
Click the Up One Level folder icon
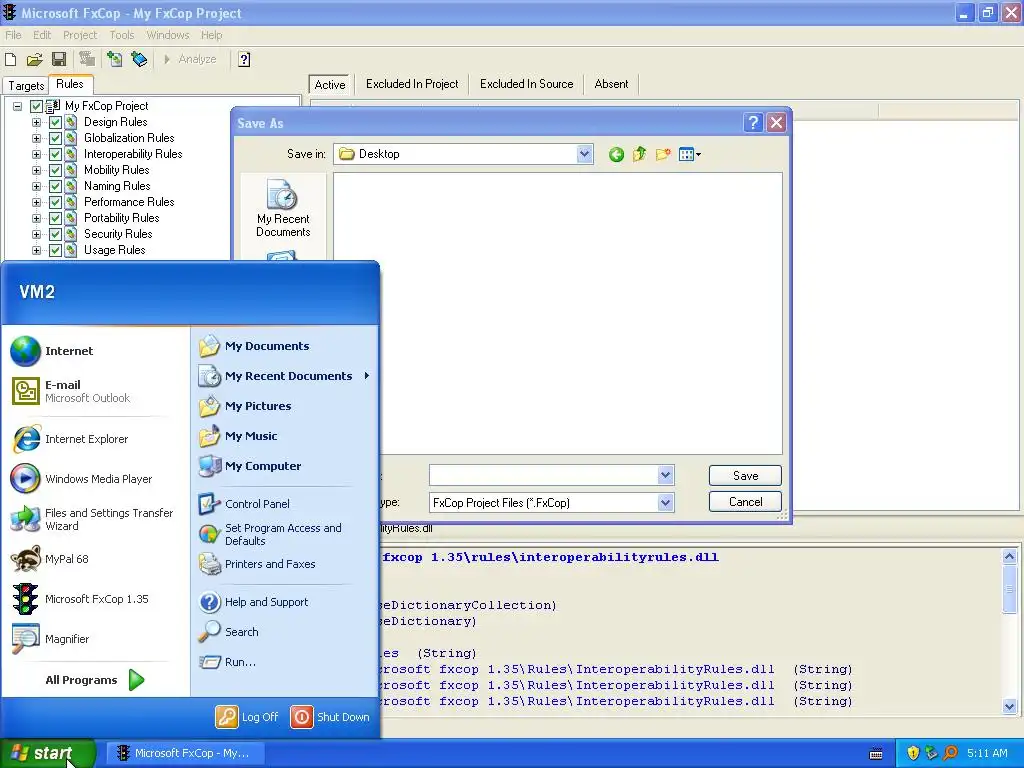[x=639, y=154]
